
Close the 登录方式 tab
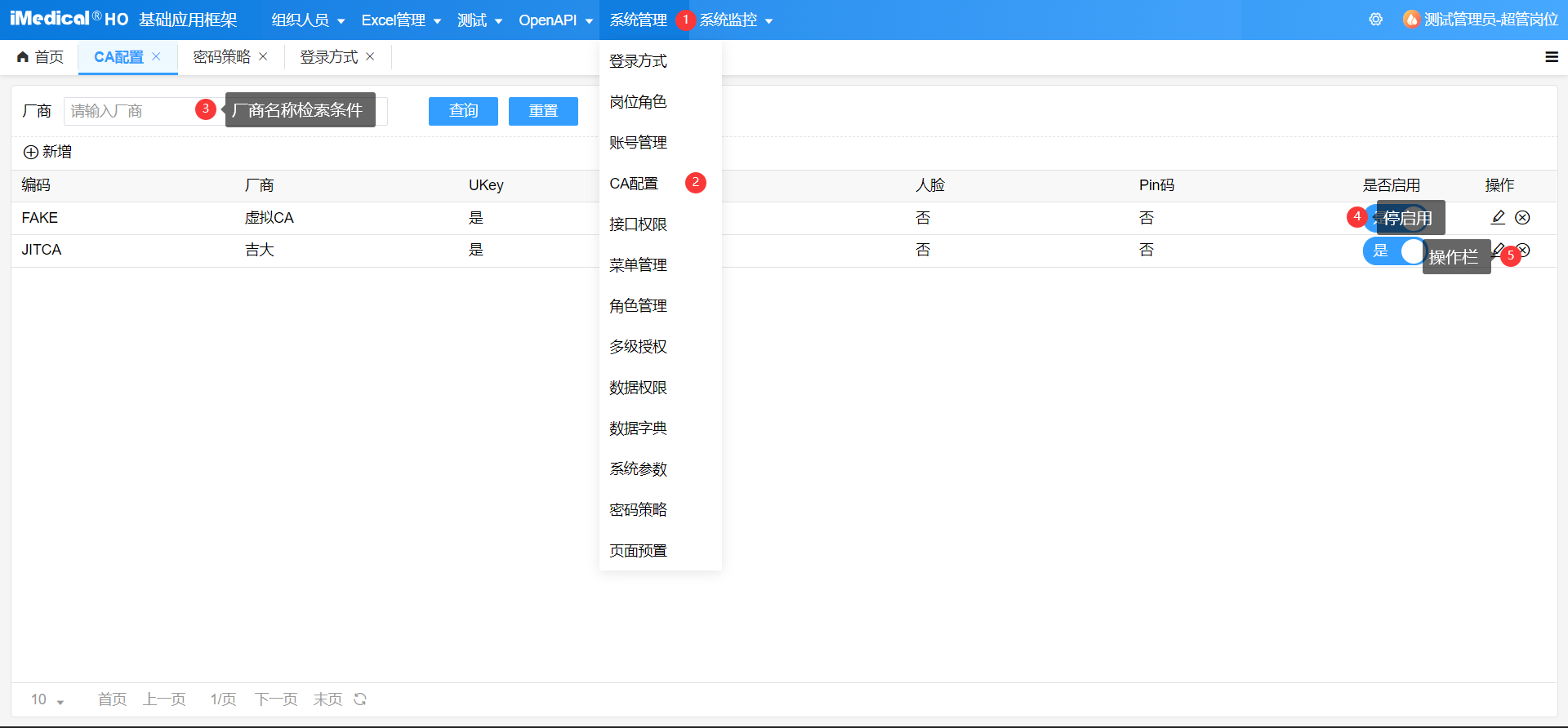click(370, 56)
